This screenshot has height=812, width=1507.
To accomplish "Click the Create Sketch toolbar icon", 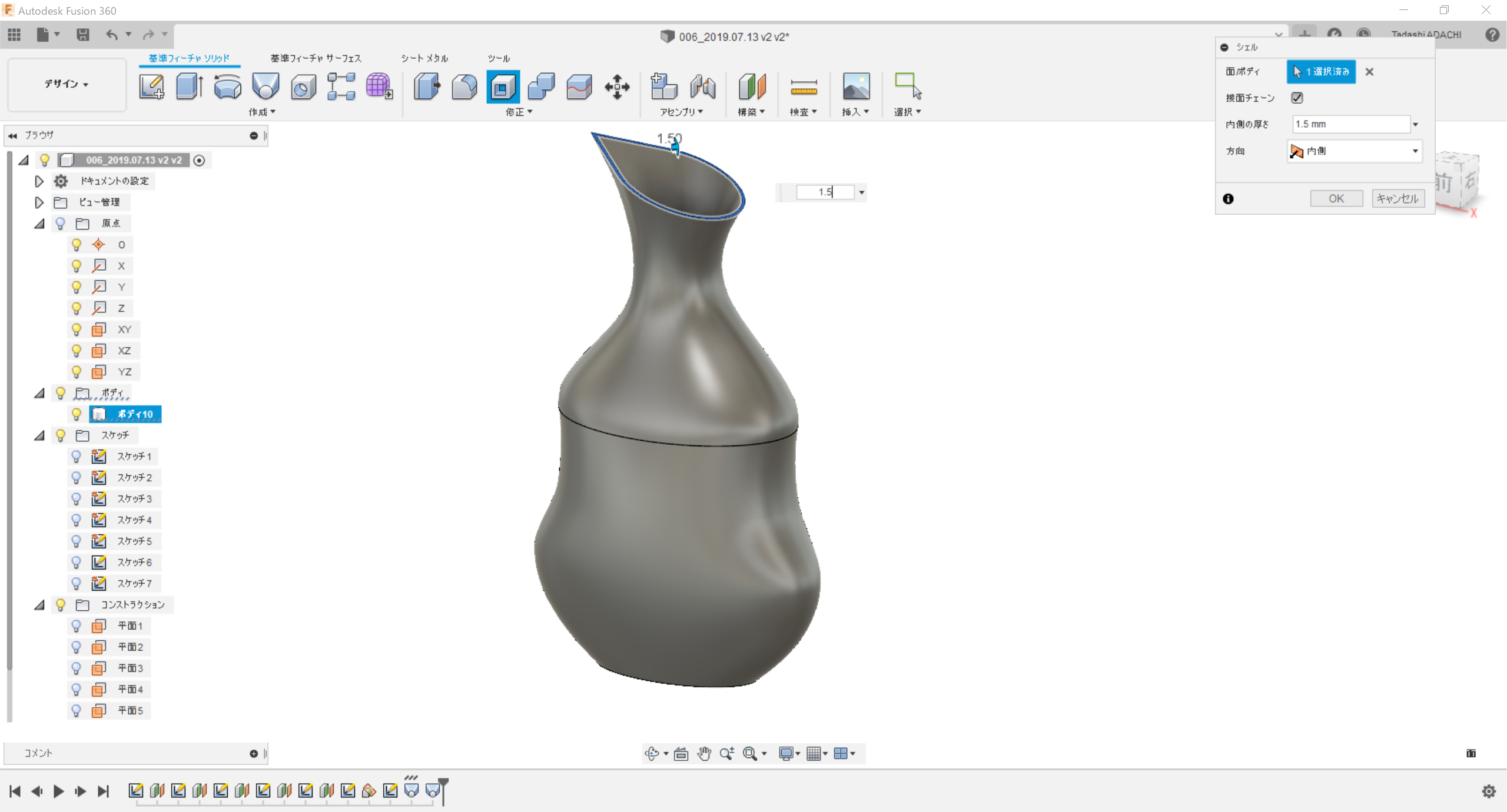I will pyautogui.click(x=151, y=87).
